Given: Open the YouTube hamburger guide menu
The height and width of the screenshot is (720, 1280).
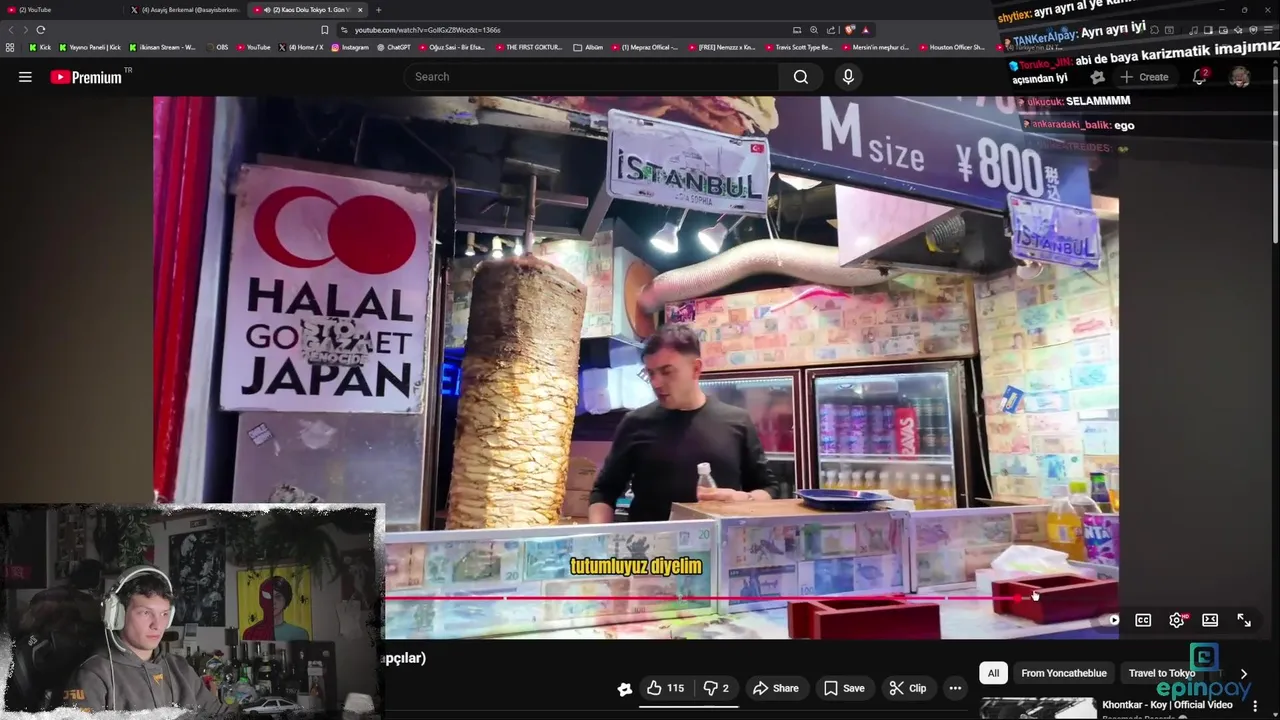Looking at the screenshot, I should (25, 77).
